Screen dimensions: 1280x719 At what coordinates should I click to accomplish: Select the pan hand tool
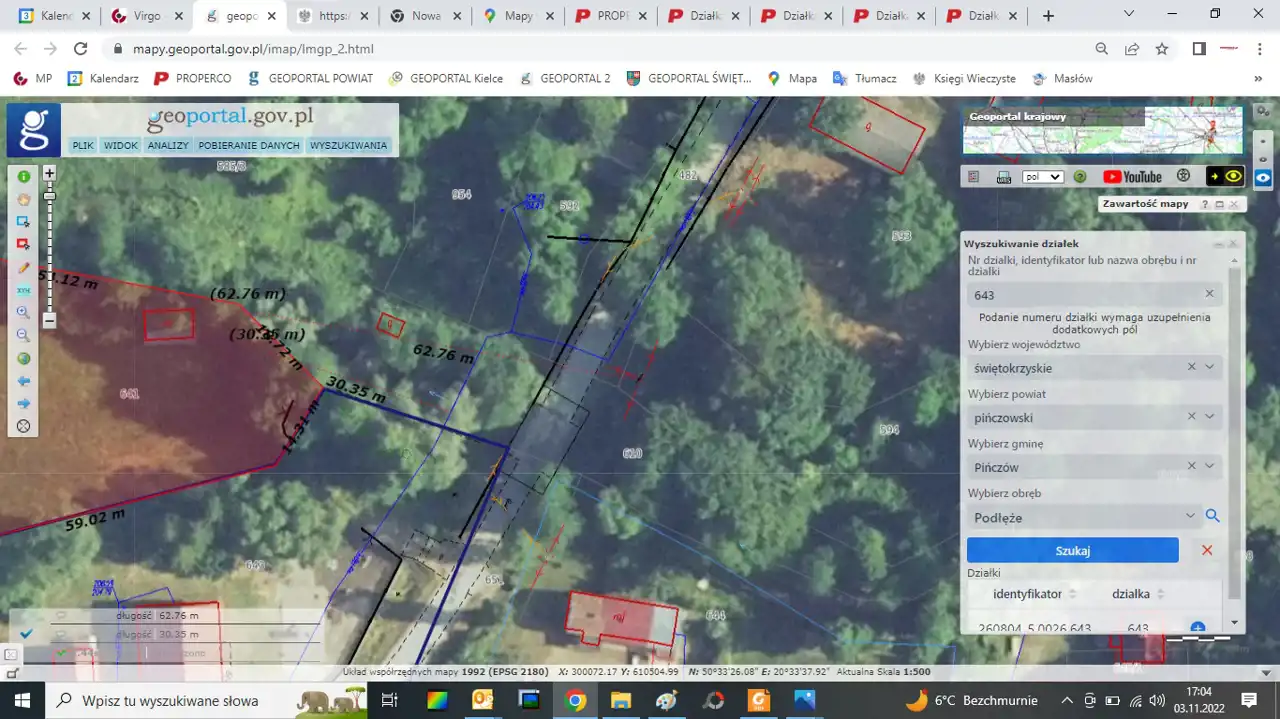coord(24,199)
